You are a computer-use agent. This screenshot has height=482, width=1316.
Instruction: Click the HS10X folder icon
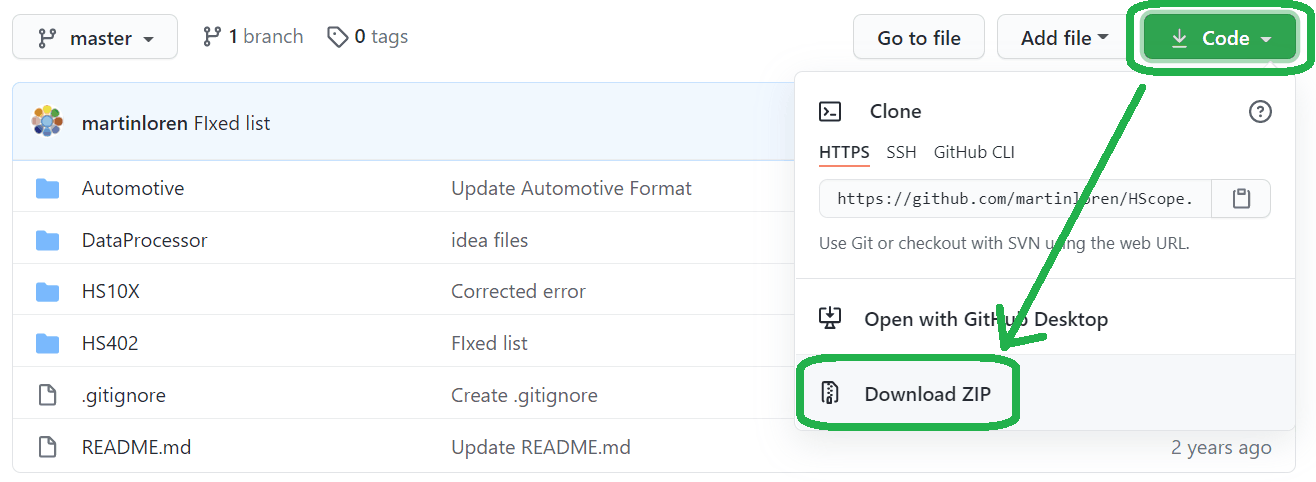(x=47, y=292)
